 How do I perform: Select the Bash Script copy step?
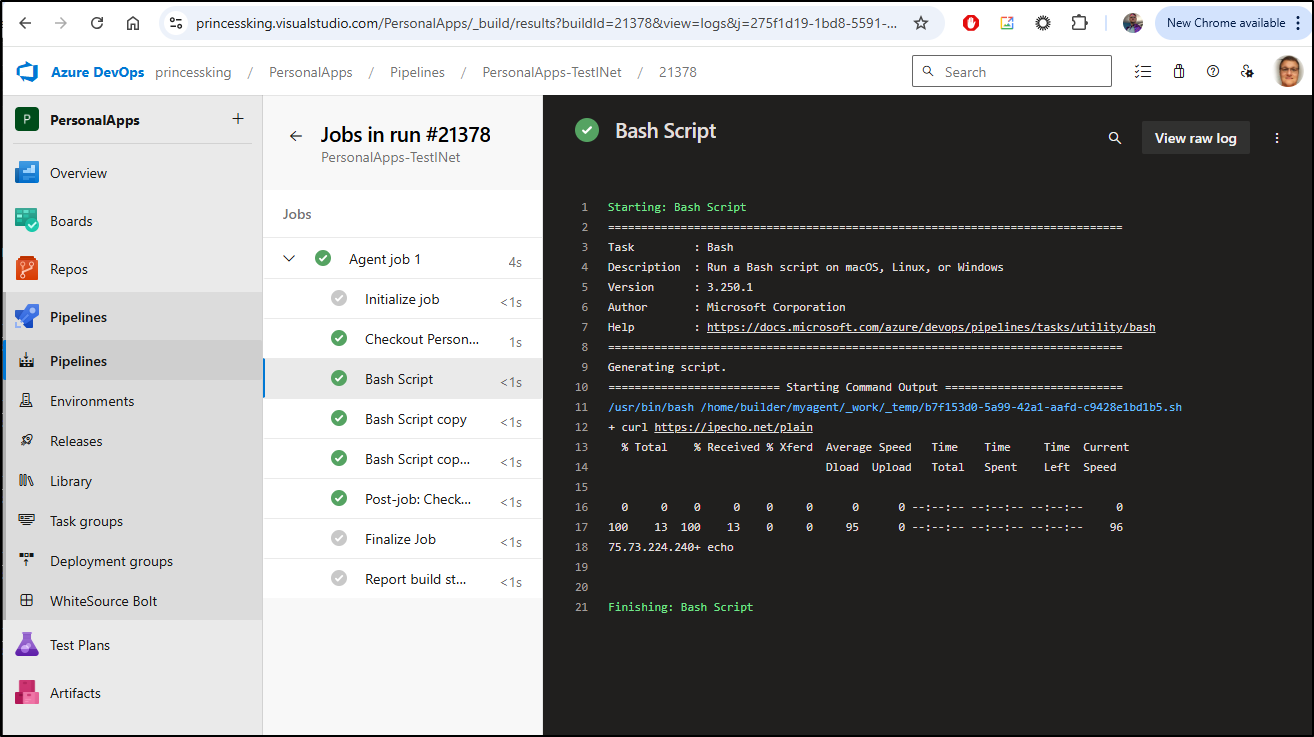(403, 419)
